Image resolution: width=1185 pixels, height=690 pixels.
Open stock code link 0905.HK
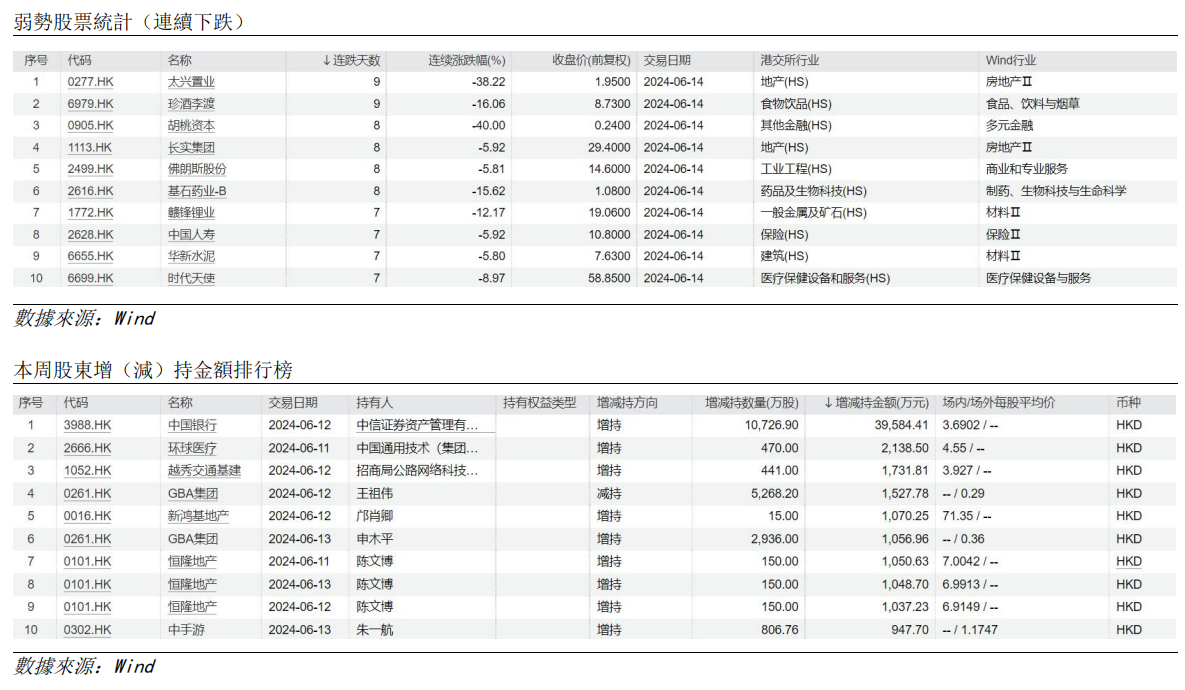90,125
